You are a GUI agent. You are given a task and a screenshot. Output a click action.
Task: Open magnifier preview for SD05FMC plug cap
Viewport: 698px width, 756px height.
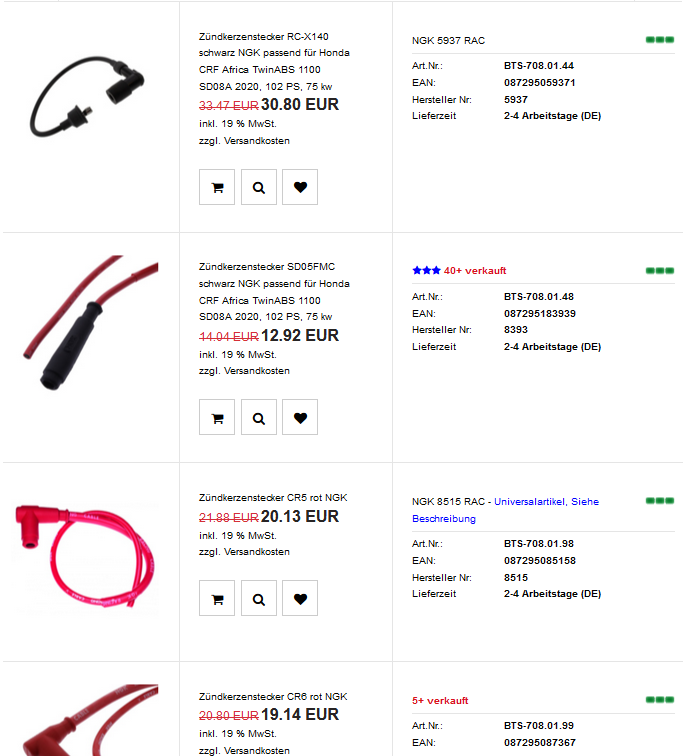coord(259,417)
